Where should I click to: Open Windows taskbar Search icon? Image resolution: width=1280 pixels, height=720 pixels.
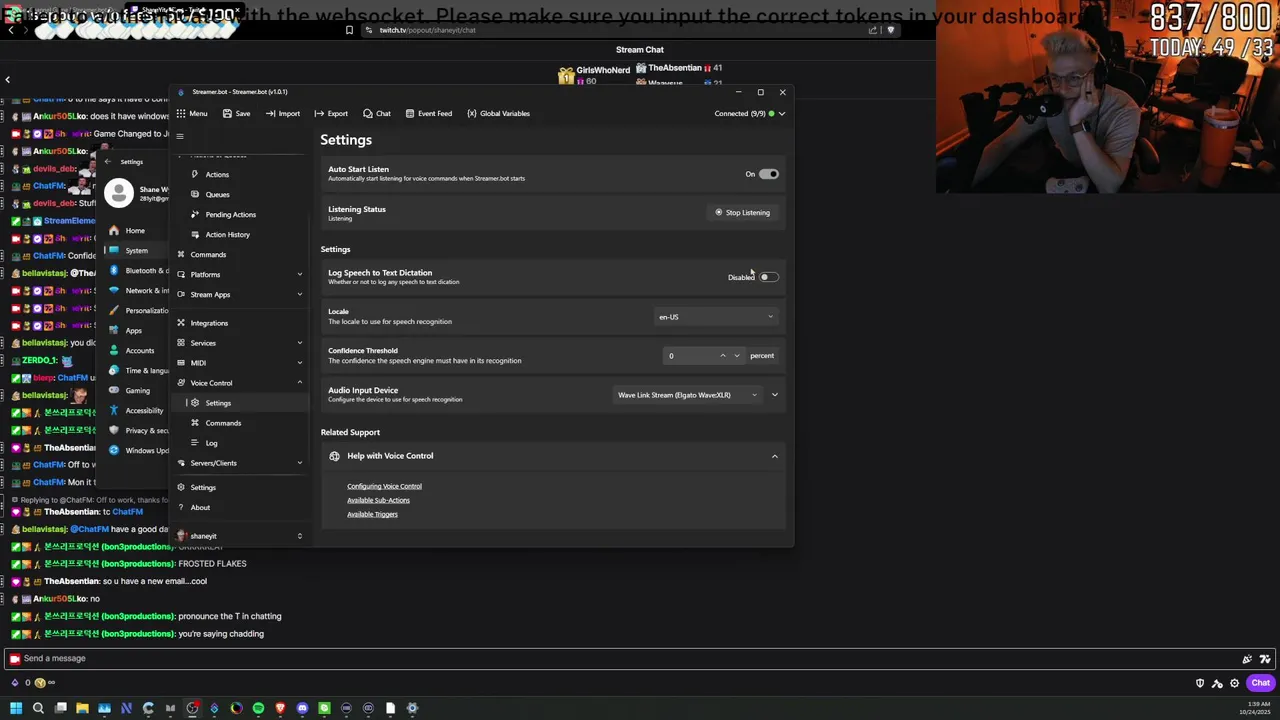(38, 708)
